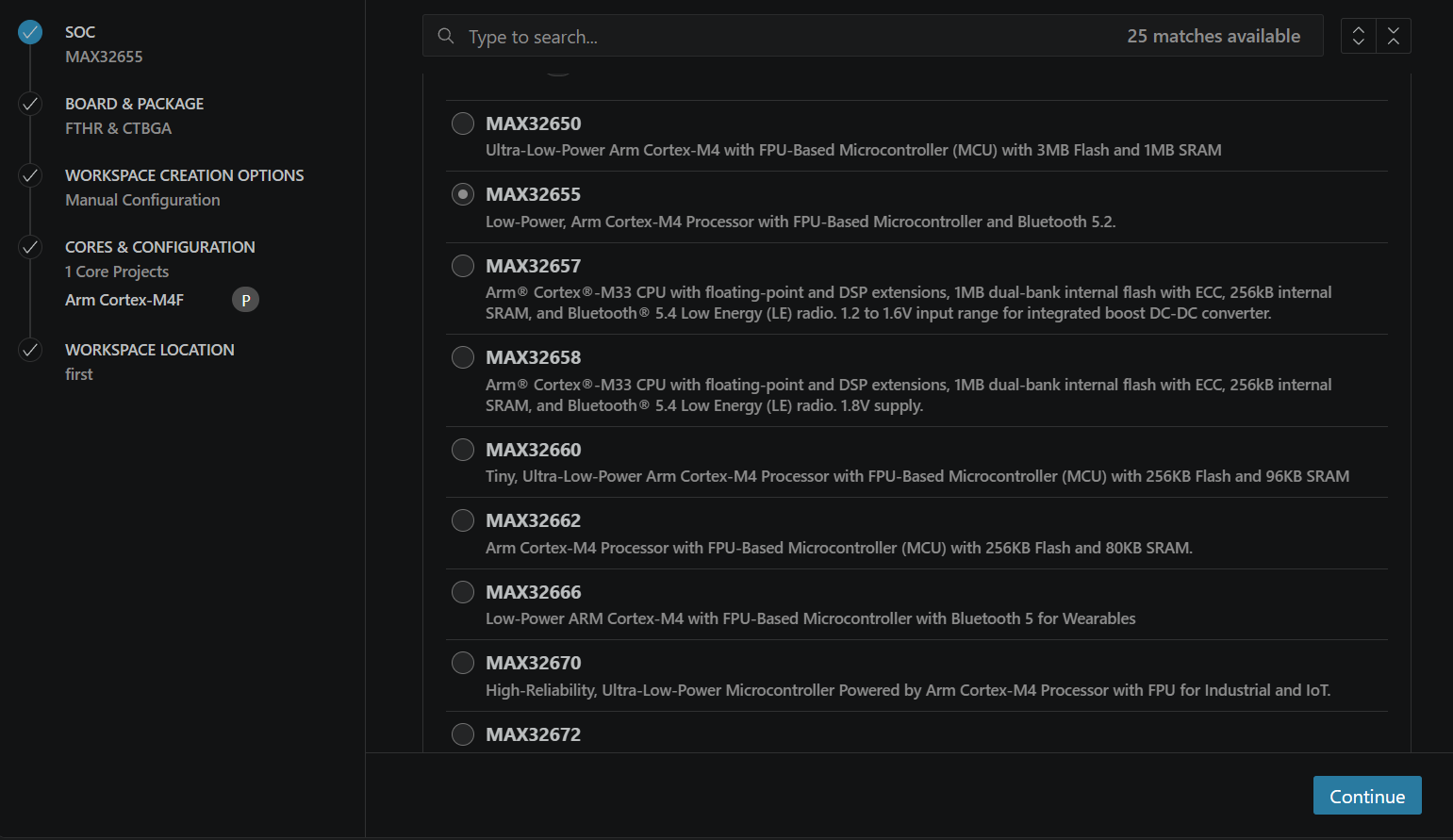Image resolution: width=1453 pixels, height=840 pixels.
Task: Click the 'Manual Configuration' sidebar value
Action: coord(142,200)
